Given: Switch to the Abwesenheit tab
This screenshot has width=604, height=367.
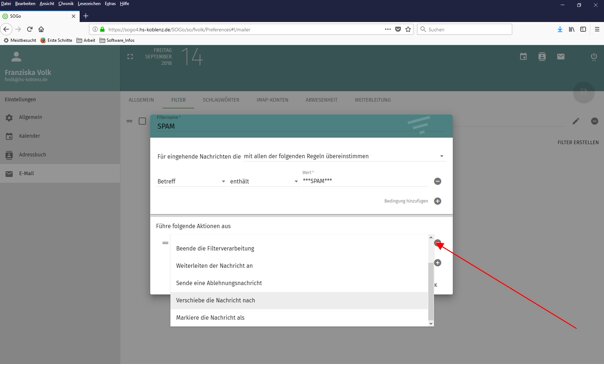Looking at the screenshot, I should (321, 100).
